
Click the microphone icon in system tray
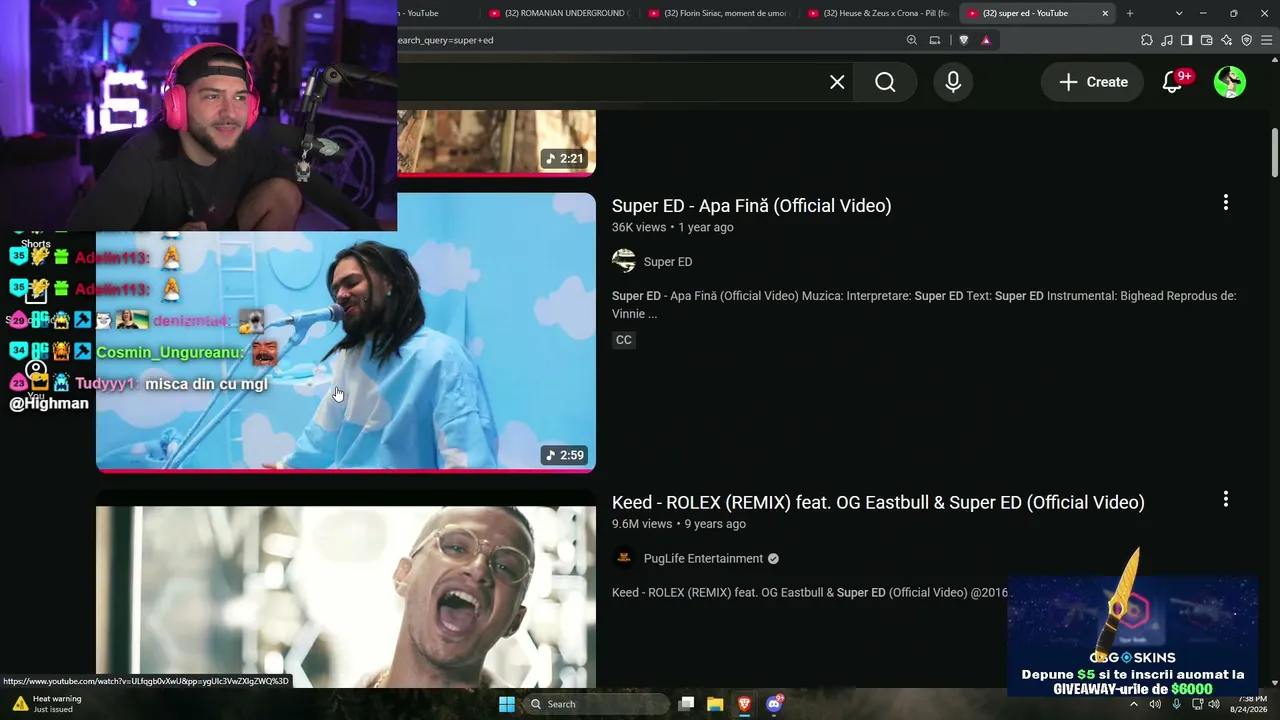tap(1176, 704)
